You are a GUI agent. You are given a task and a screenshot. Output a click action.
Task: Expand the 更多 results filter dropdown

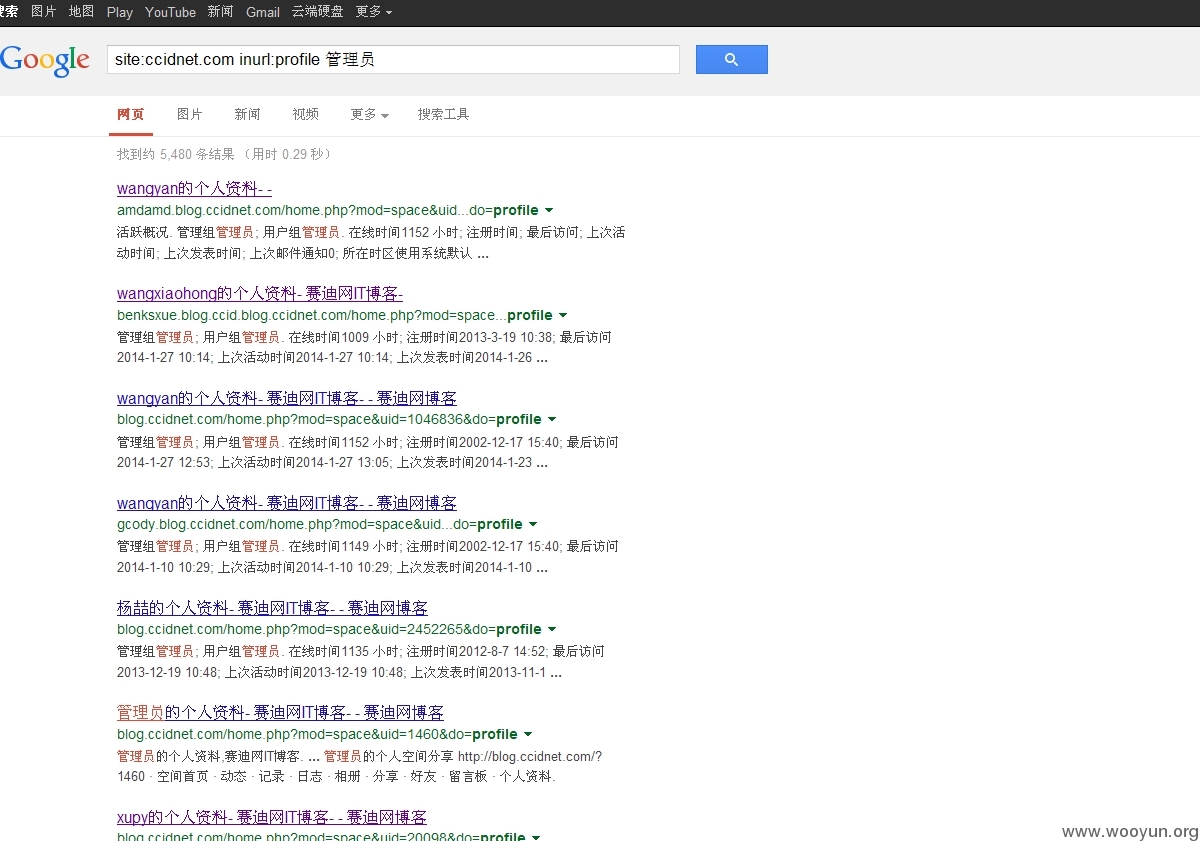pyautogui.click(x=369, y=115)
